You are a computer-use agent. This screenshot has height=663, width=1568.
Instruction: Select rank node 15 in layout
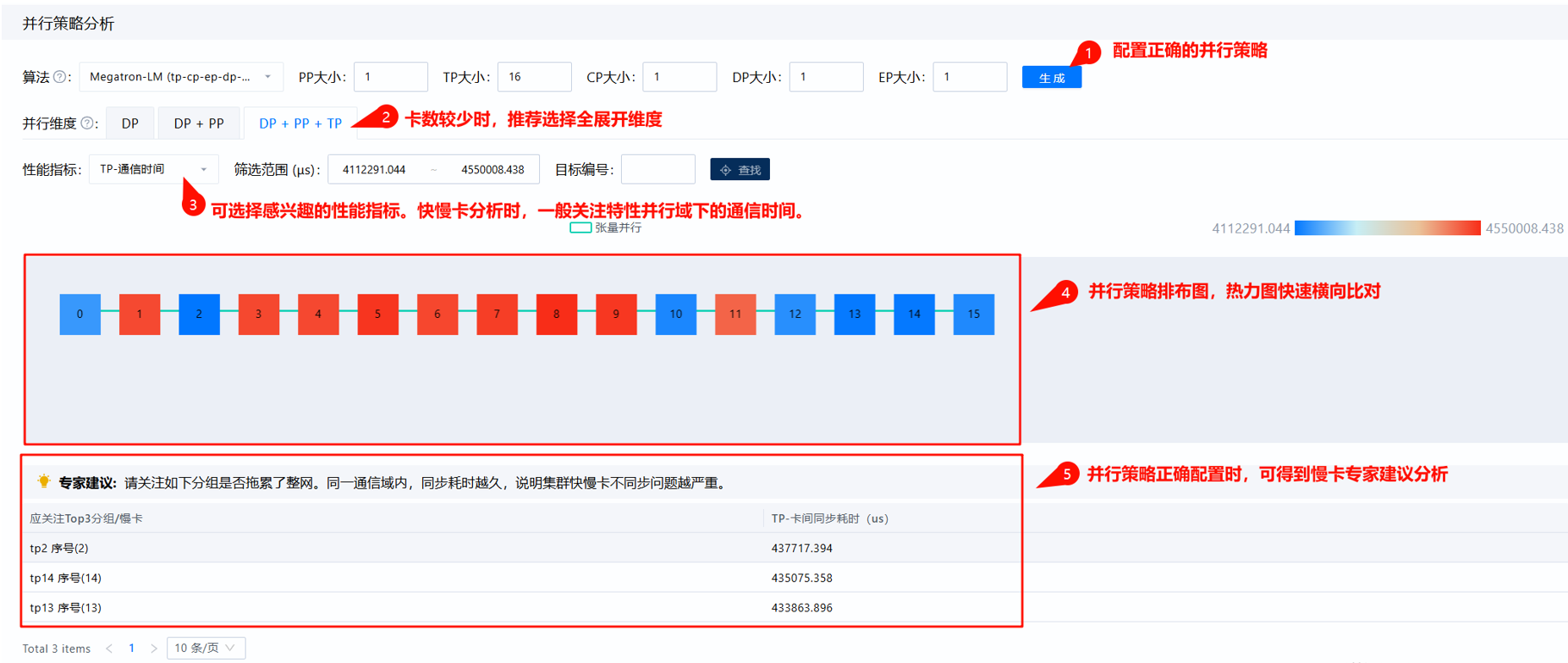pyautogui.click(x=974, y=315)
